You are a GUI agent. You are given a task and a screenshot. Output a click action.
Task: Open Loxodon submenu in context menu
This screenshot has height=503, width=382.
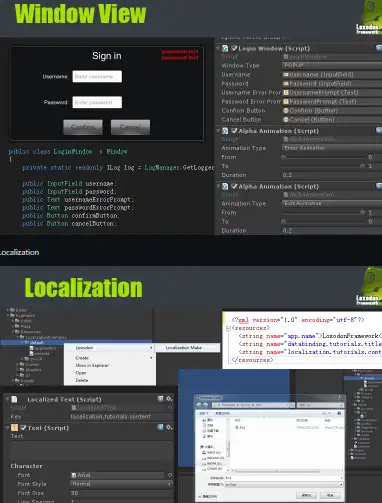coord(110,348)
